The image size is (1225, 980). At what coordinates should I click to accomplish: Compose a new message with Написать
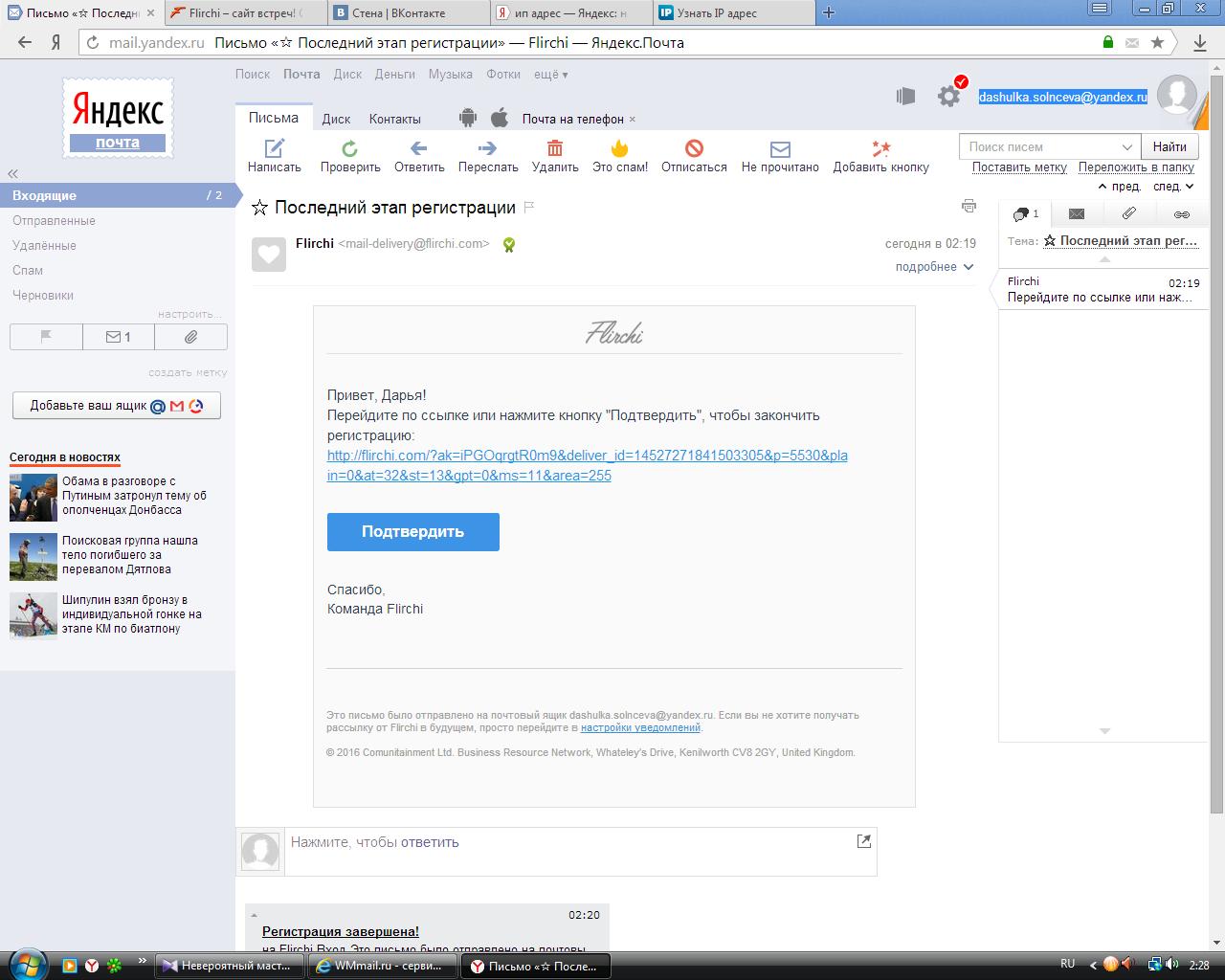[x=275, y=156]
